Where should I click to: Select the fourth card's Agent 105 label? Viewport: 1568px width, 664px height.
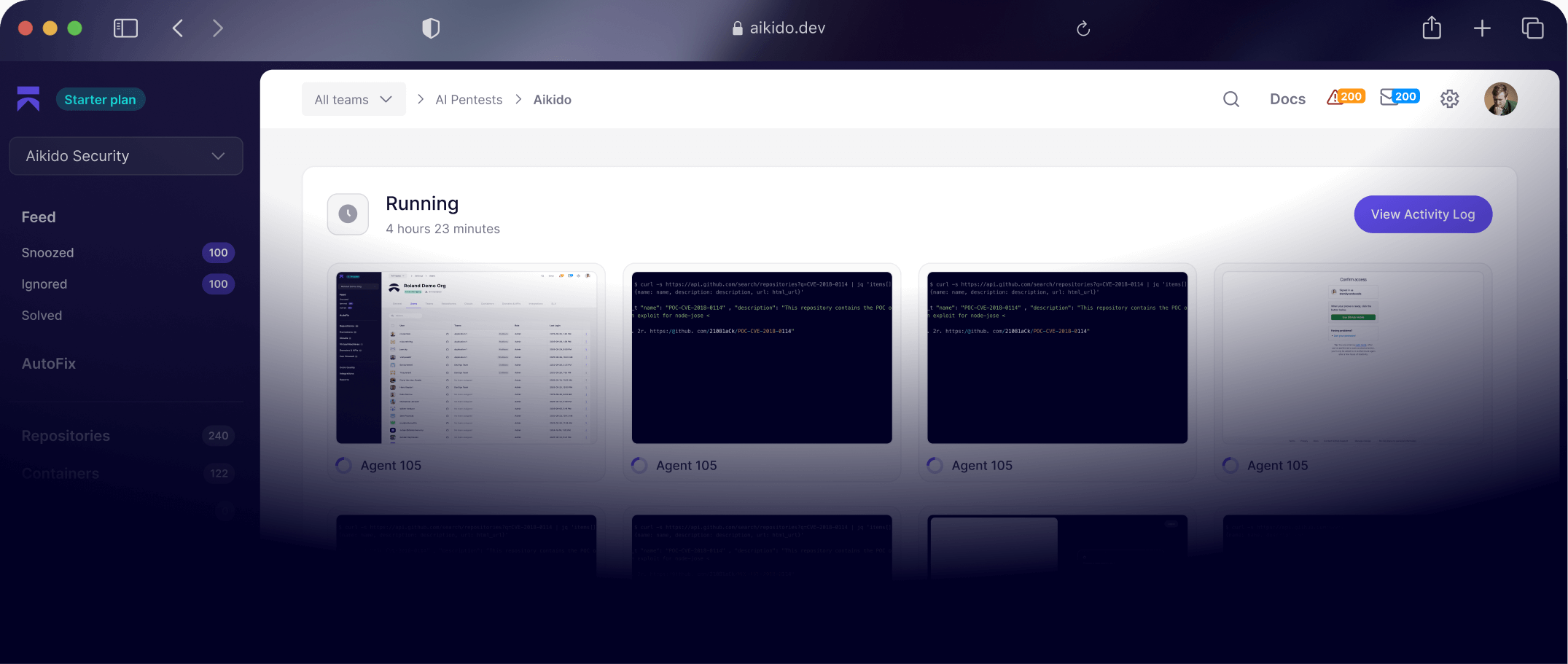[x=1277, y=466]
